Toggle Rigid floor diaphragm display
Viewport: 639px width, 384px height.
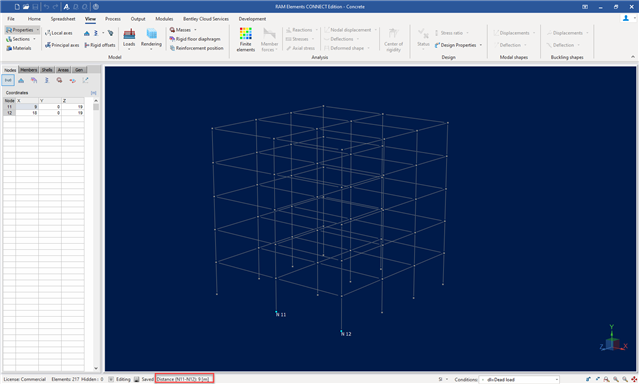pos(195,39)
